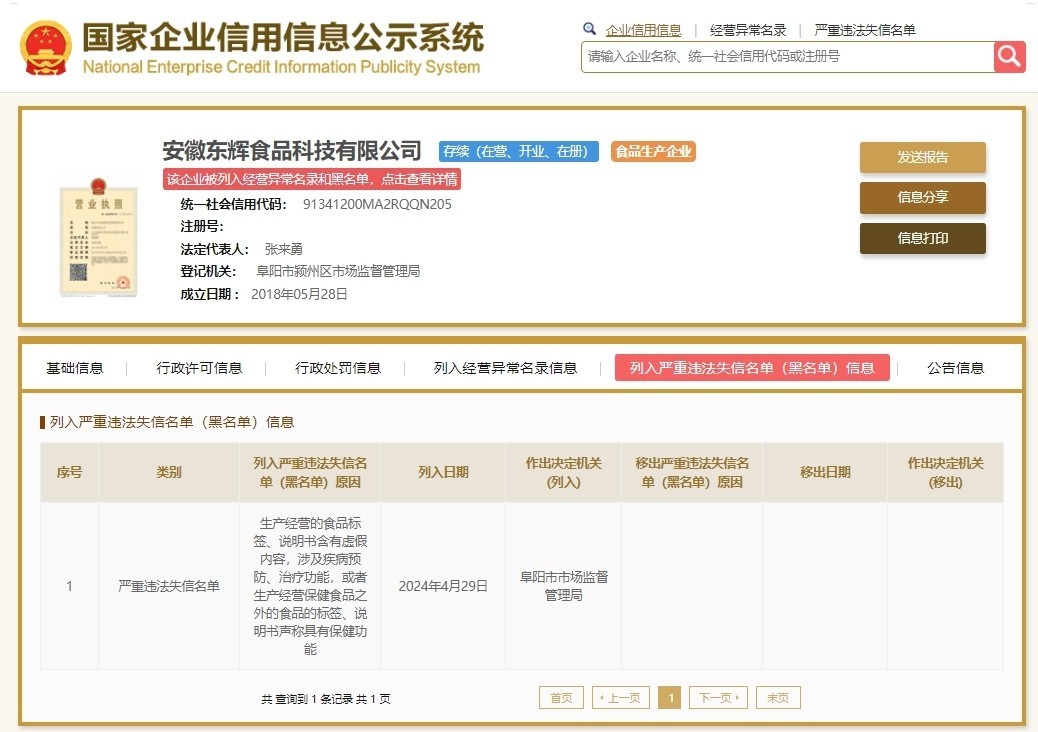Select the 严重违法失信名单 search category
The image size is (1038, 732).
click(x=865, y=30)
